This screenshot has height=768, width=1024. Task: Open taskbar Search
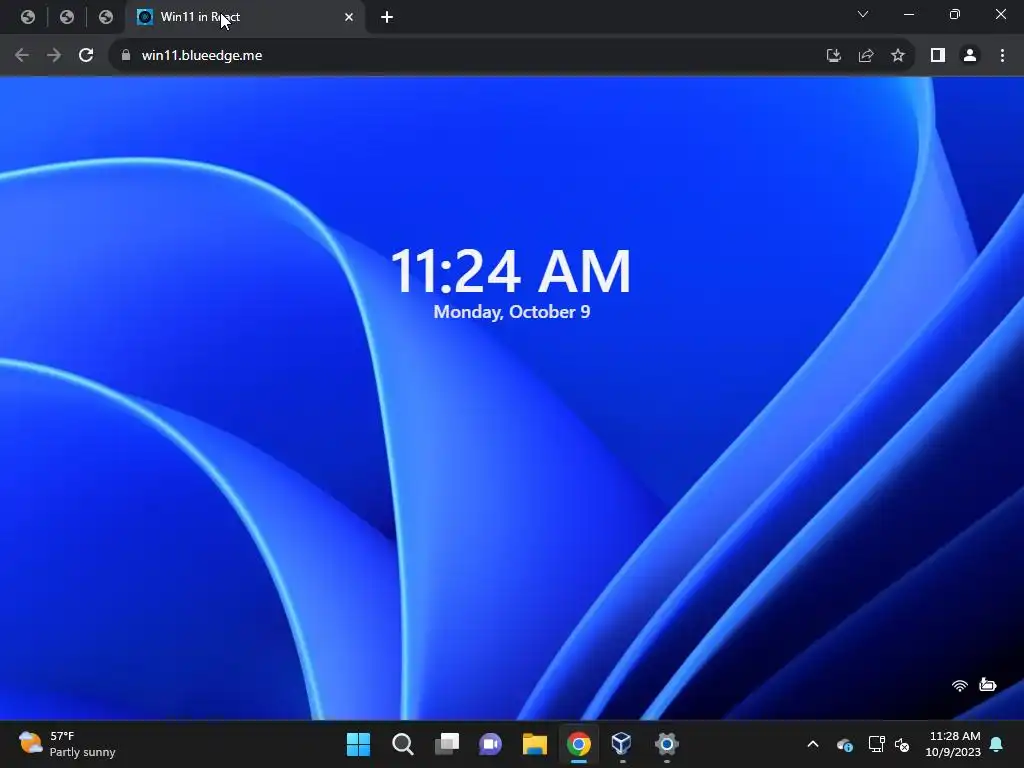(403, 744)
